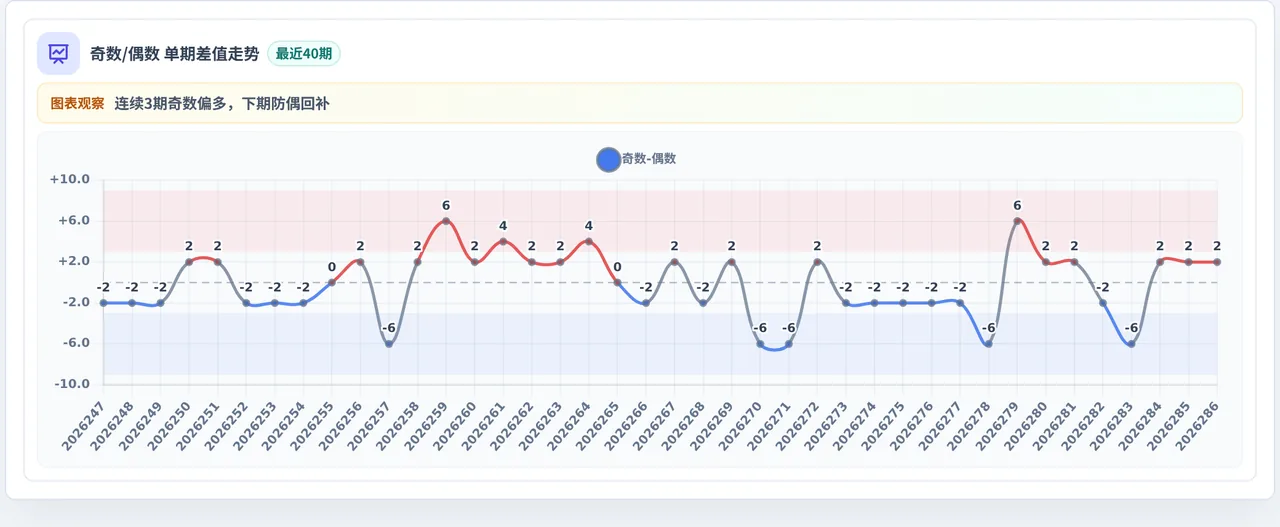This screenshot has height=527, width=1280.
Task: Click the x-axis label 2026270
Action: pyautogui.click(x=742, y=423)
